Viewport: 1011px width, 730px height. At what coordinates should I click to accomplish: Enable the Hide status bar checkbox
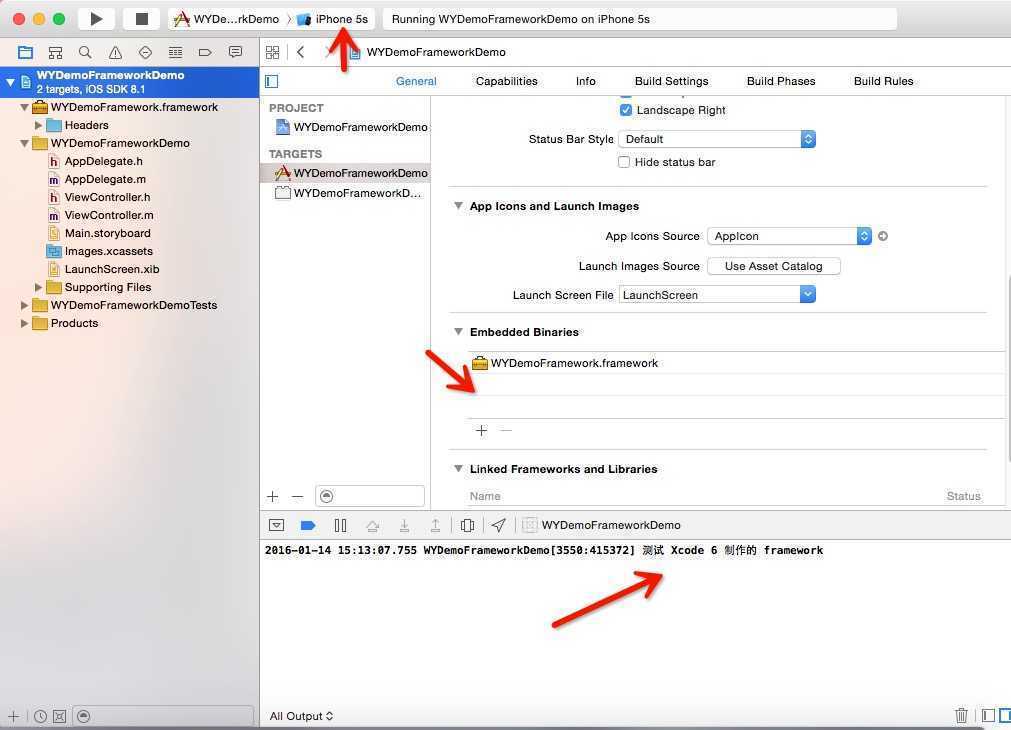(x=623, y=162)
